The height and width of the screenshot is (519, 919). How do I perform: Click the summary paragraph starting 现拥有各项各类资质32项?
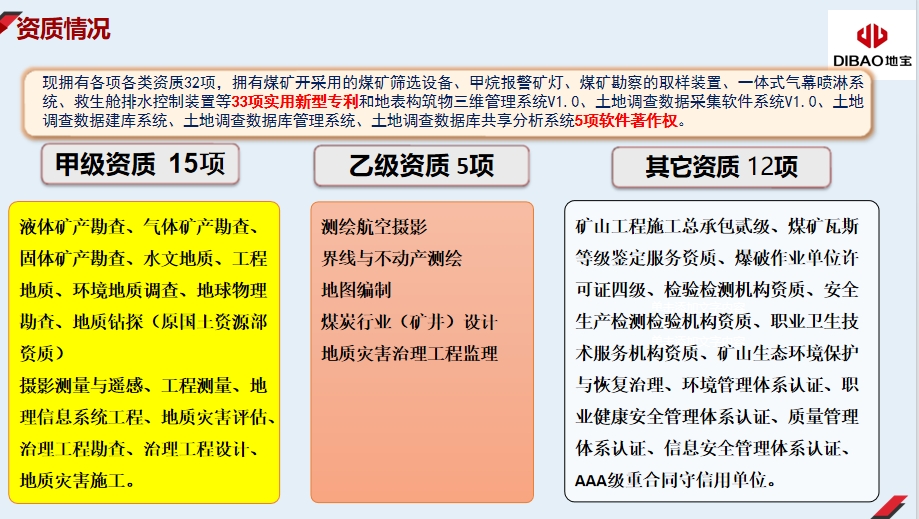[450, 102]
